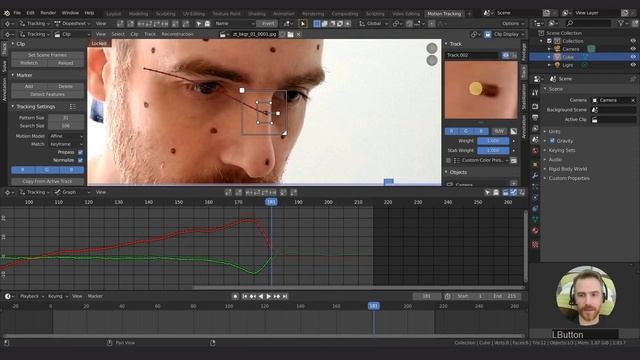Click the Reload clip button
The image size is (640, 360).
(x=65, y=63)
